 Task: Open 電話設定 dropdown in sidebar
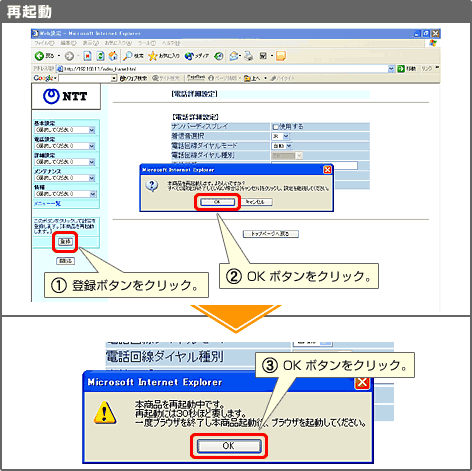[65, 146]
